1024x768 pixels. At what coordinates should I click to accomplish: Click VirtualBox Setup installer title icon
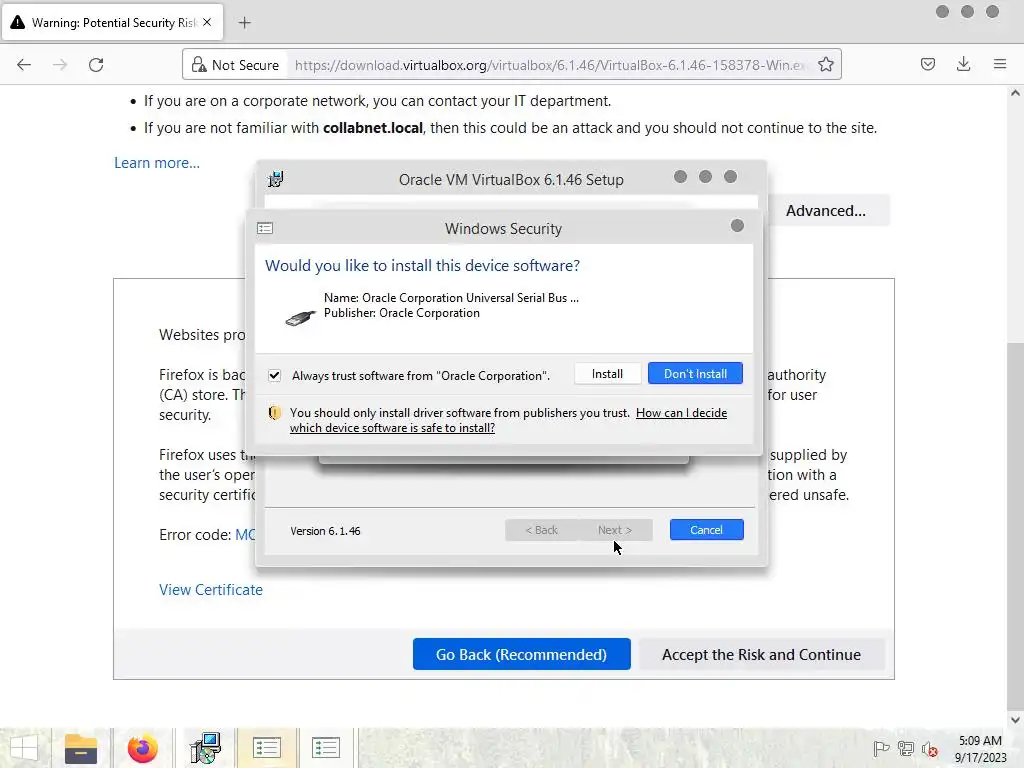click(276, 179)
